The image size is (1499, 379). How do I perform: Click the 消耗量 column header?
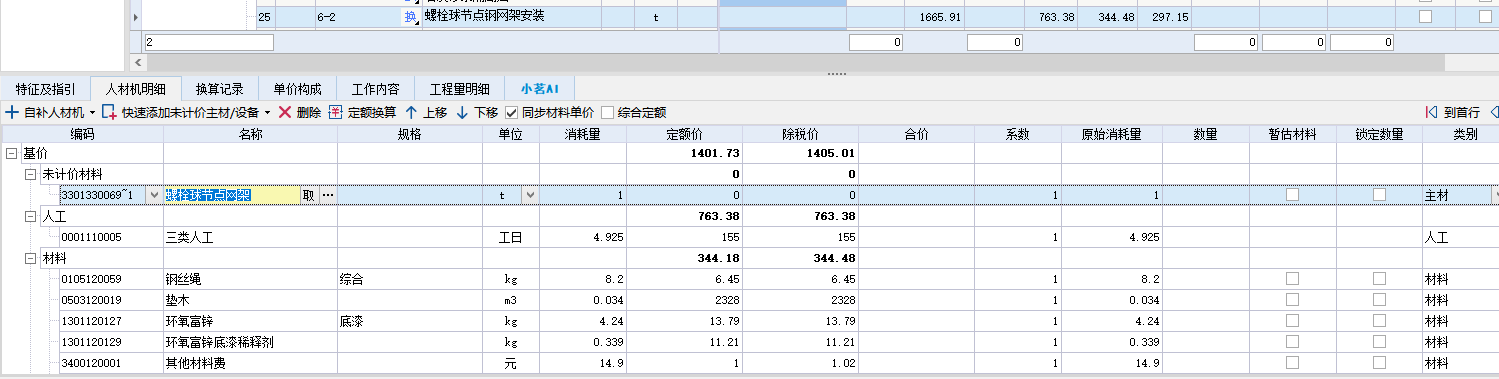[582, 135]
